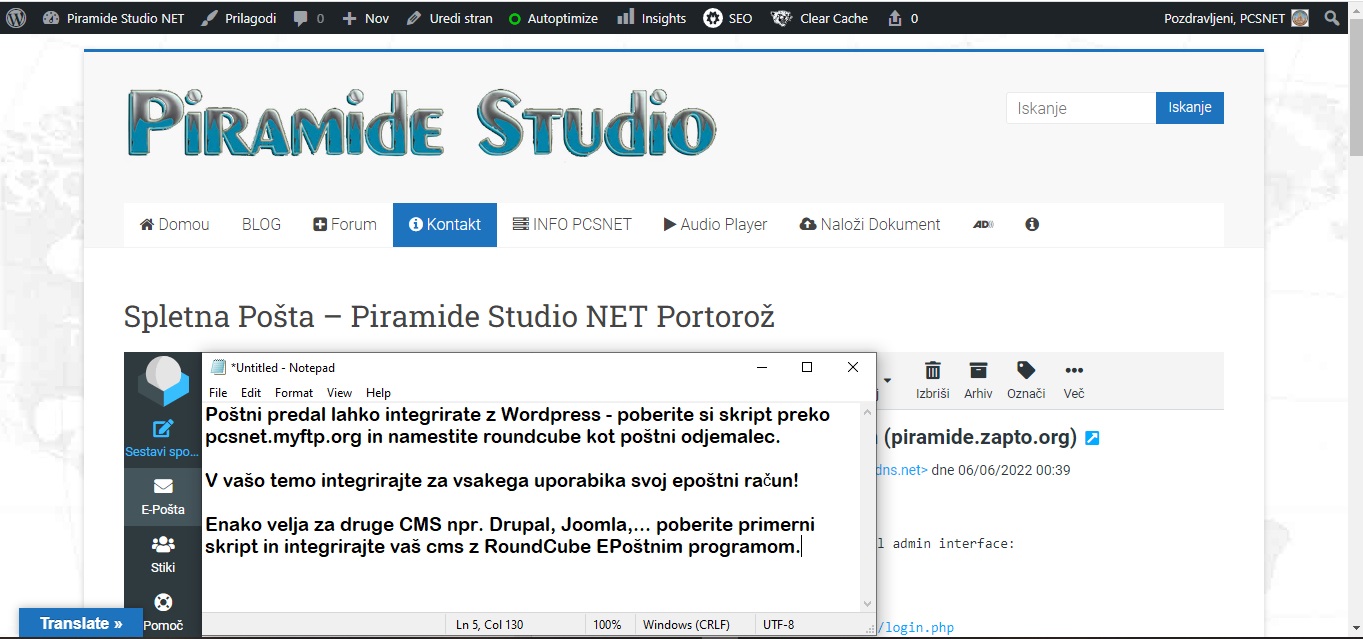The image size is (1363, 639).
Task: Click UTF-8 encoding in Notepad status bar
Action: pos(778,625)
